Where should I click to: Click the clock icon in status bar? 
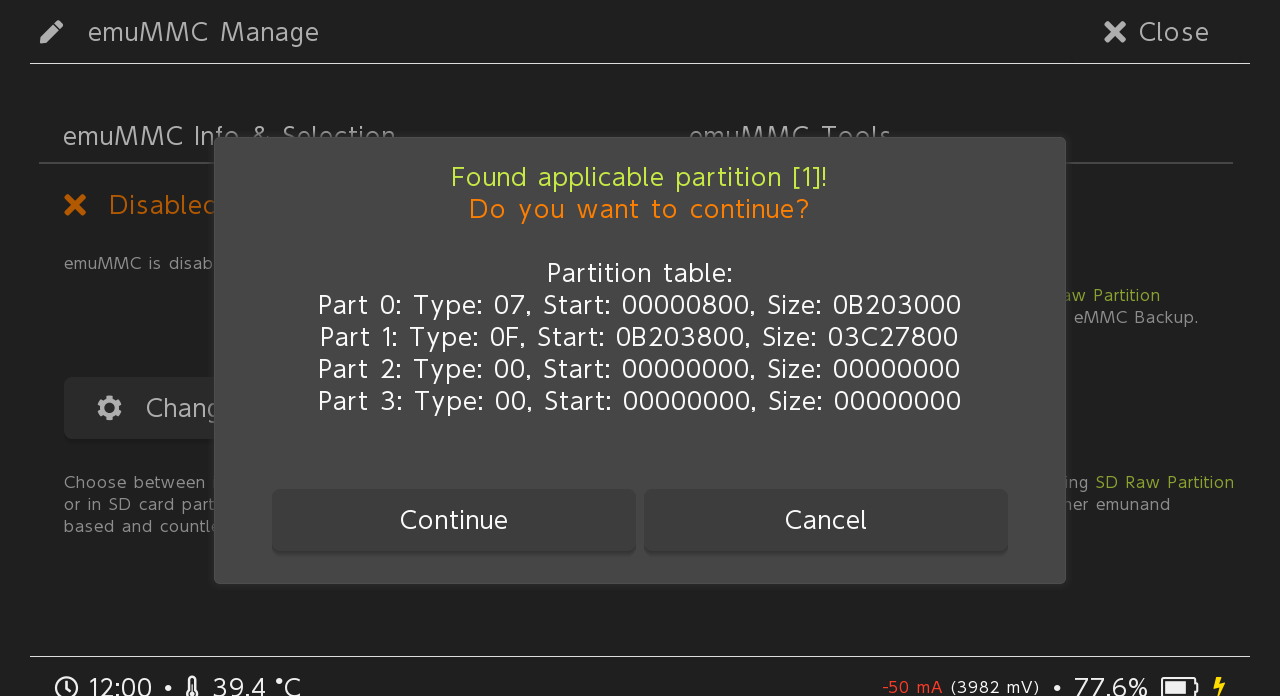[66, 686]
